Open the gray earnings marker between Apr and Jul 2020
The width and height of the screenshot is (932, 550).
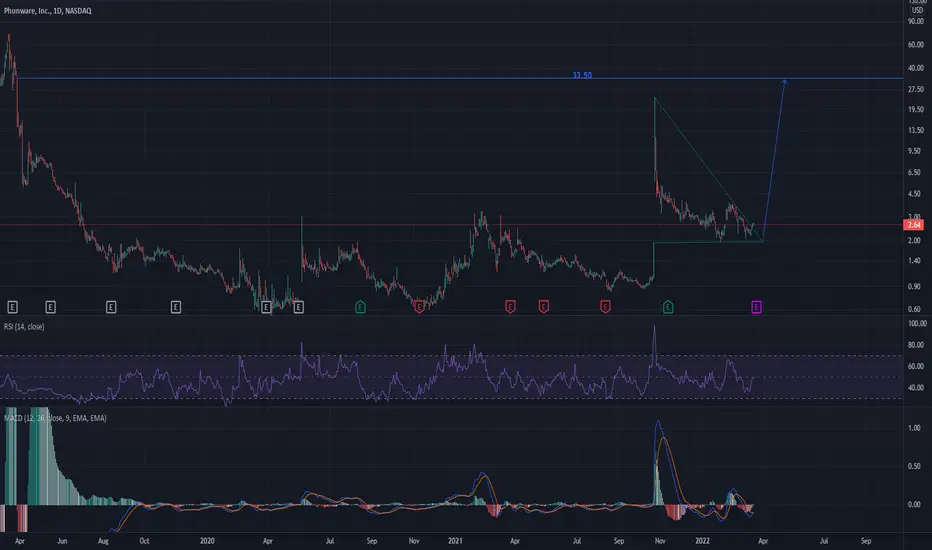tap(298, 307)
